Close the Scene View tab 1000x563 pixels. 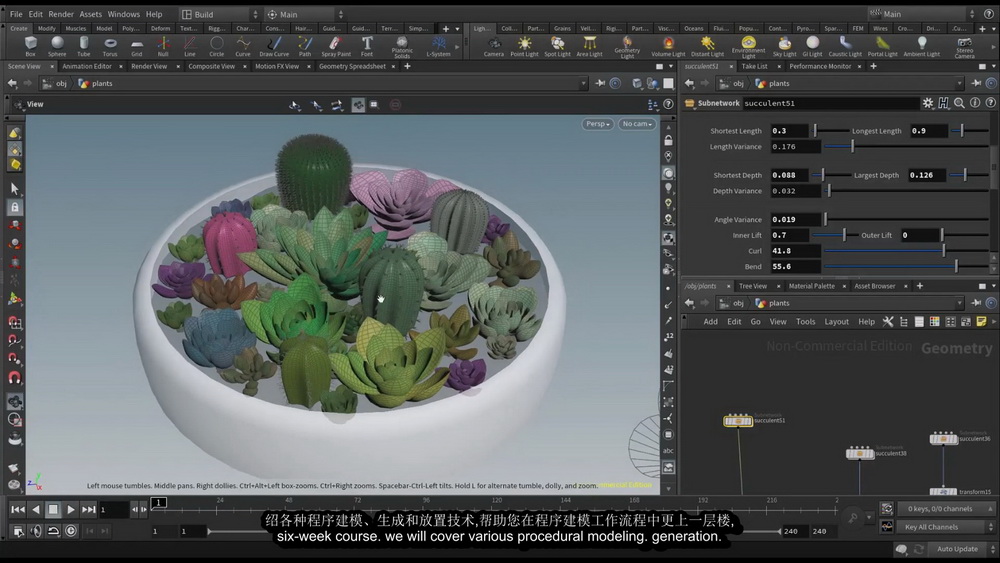(52, 66)
